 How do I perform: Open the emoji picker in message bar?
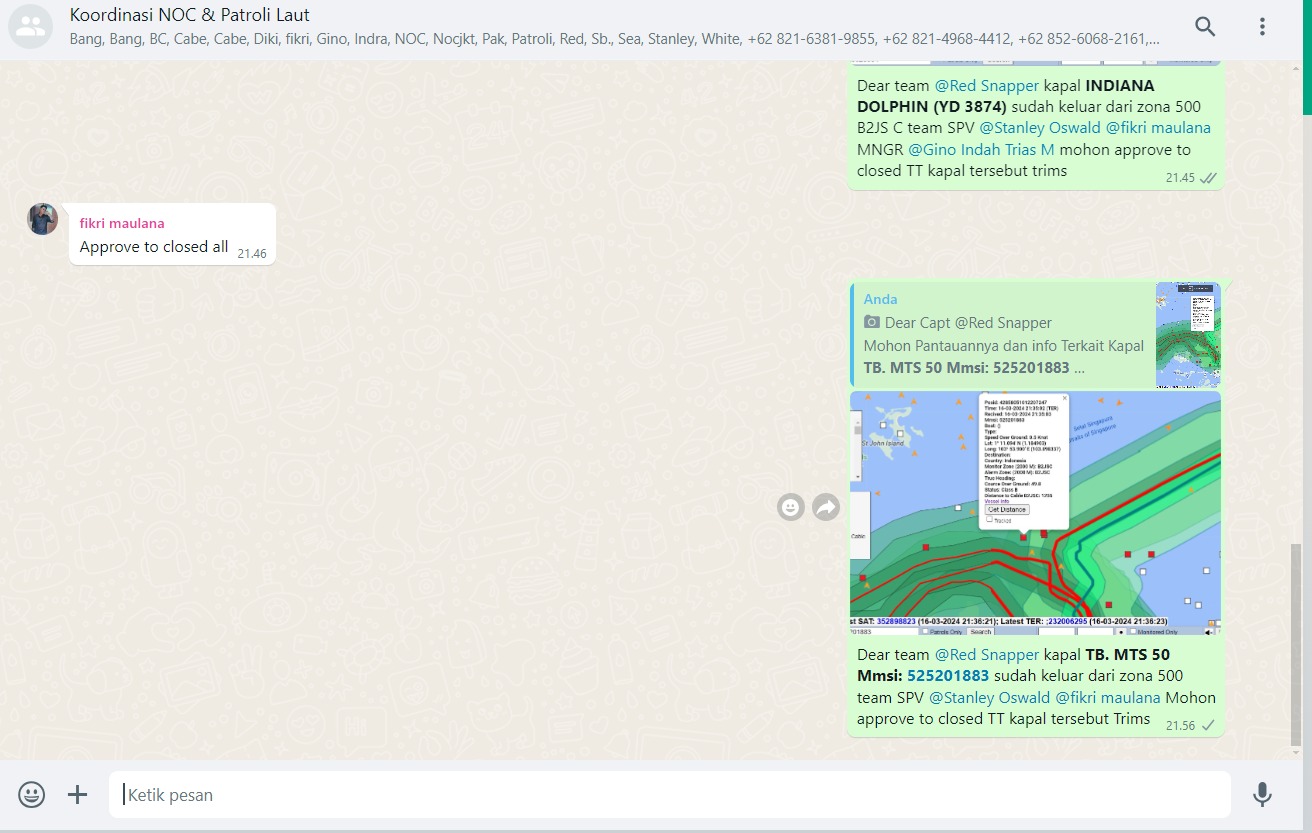(32, 795)
